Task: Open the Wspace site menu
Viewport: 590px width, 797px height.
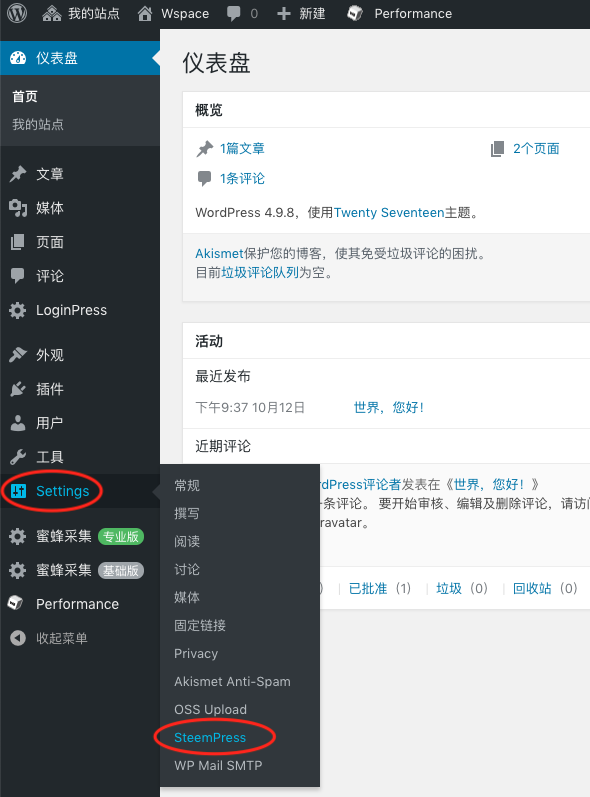Action: 173,13
